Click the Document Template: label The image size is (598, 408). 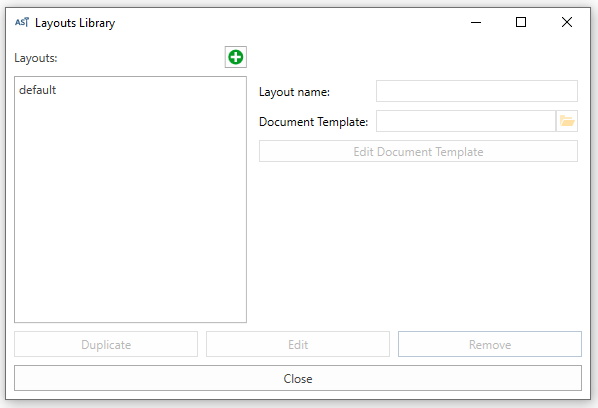(x=313, y=122)
